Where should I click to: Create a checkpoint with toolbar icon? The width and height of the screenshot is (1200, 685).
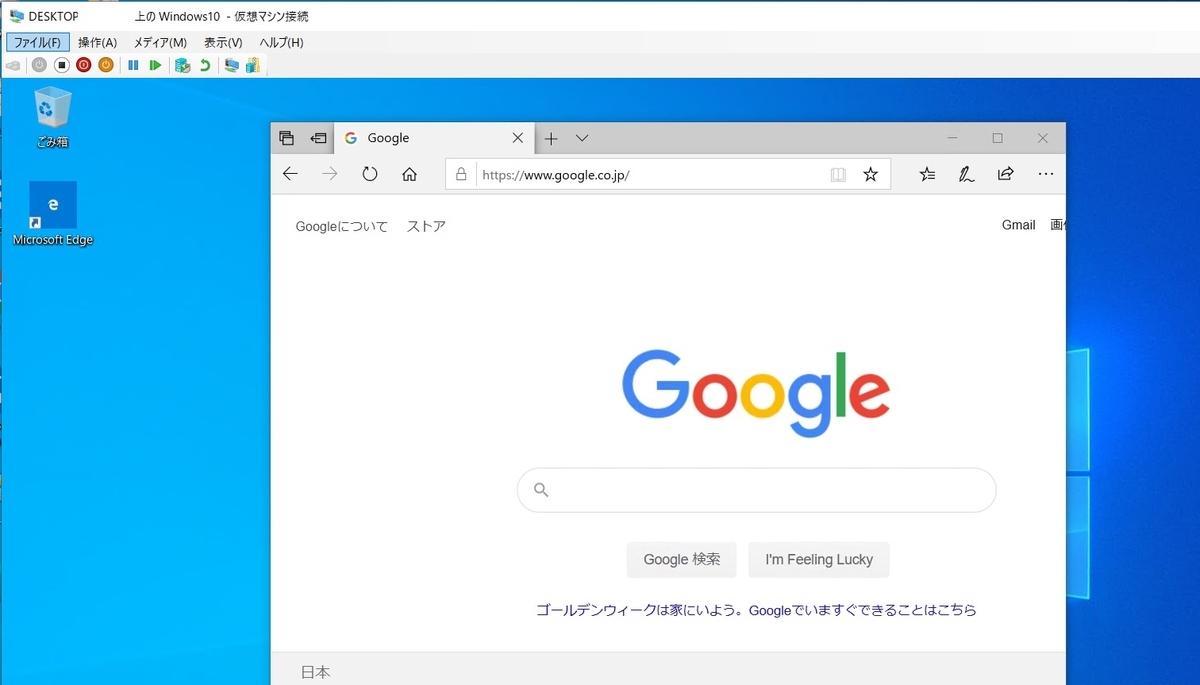(x=182, y=65)
